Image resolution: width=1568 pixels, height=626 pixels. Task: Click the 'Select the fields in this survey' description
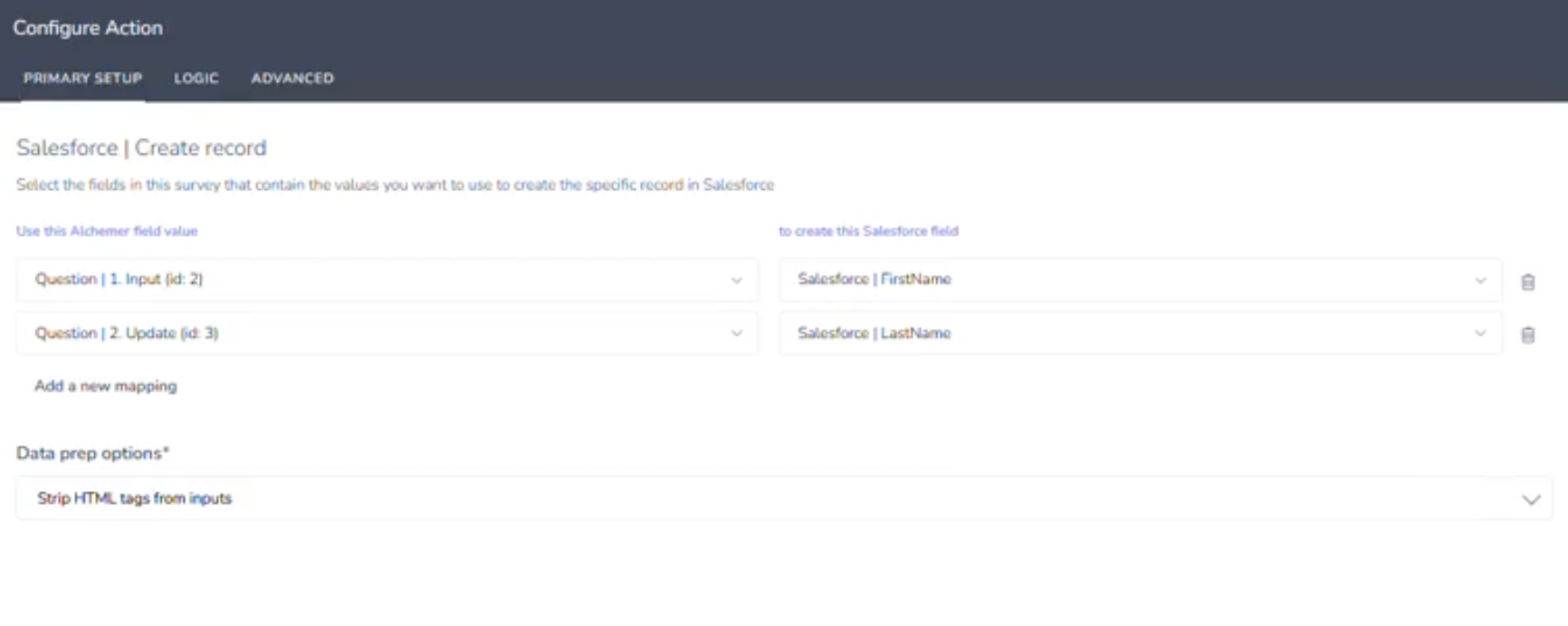click(395, 185)
